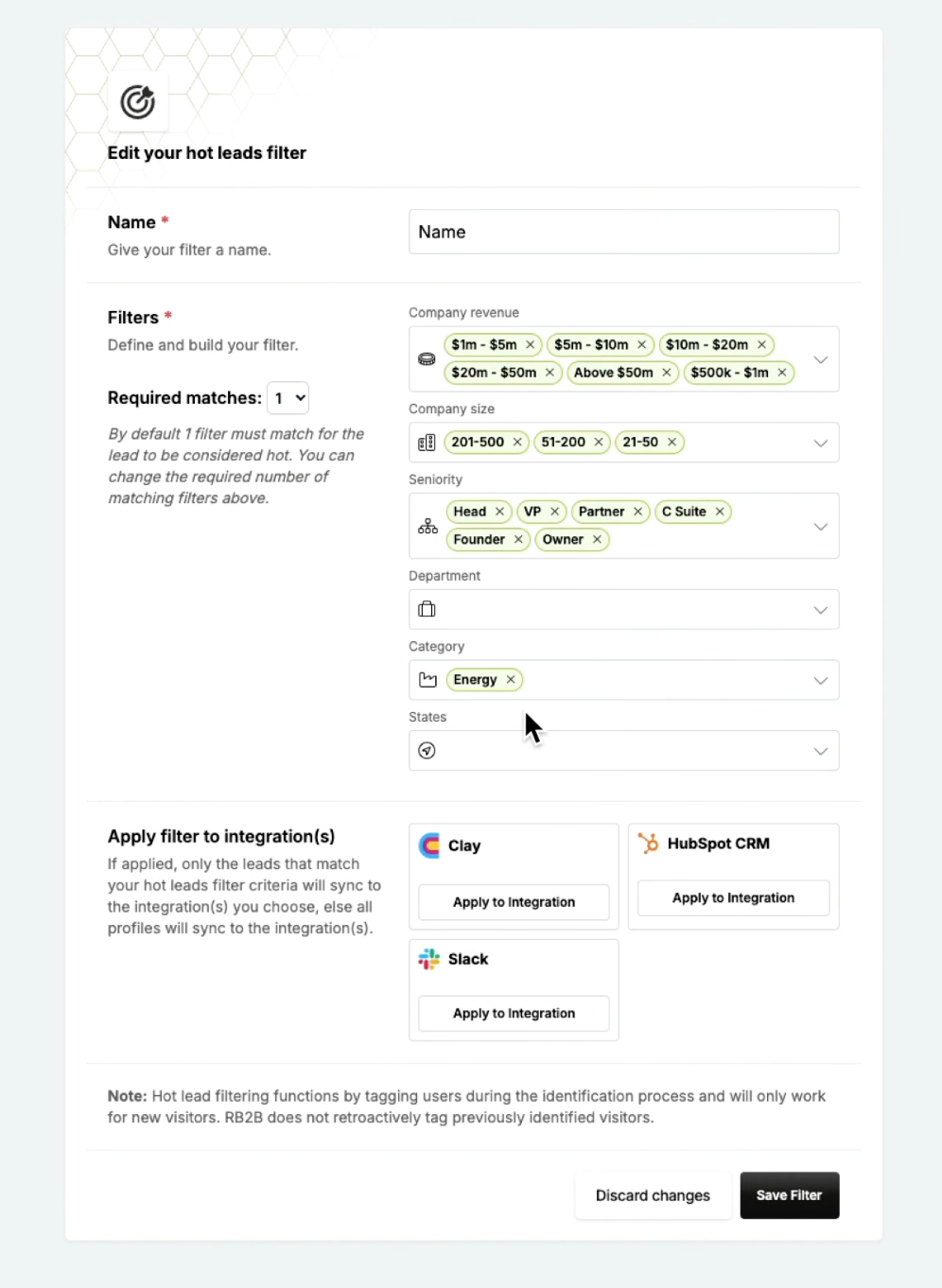Expand the Company revenue dropdown chevron
Image resolution: width=942 pixels, height=1288 pixels.
click(821, 359)
